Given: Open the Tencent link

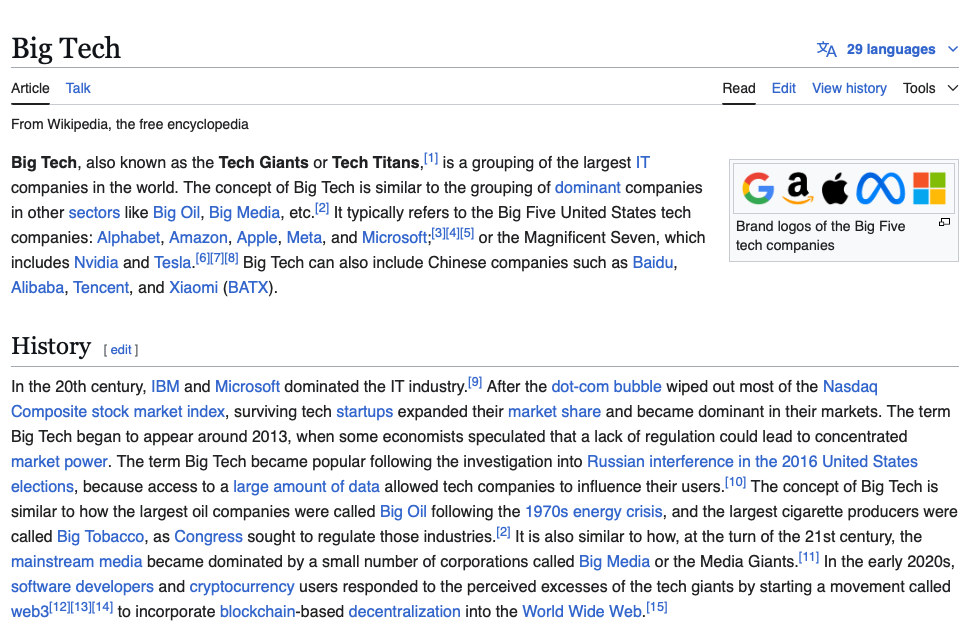Looking at the screenshot, I should point(101,287).
